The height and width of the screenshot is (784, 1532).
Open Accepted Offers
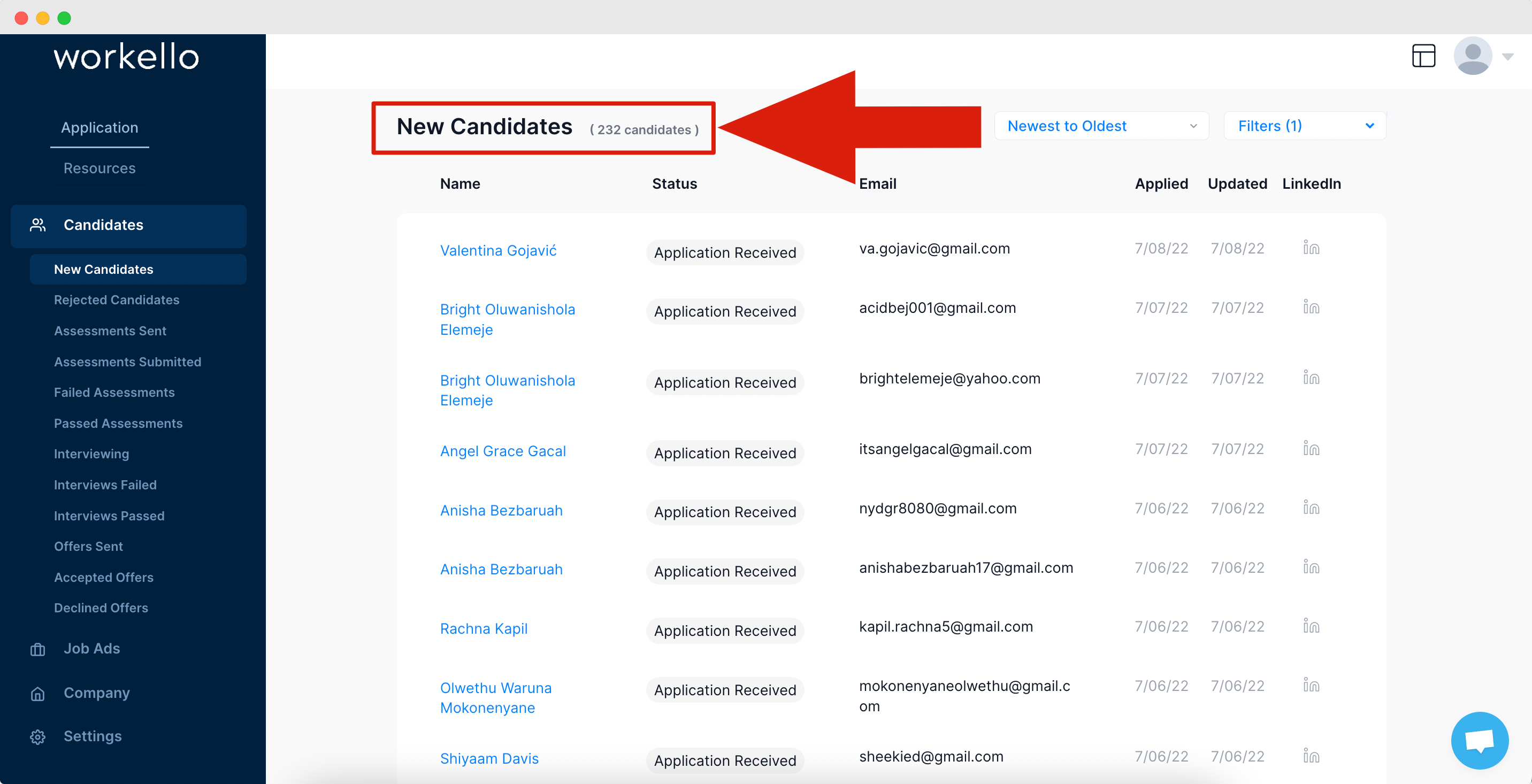pos(103,577)
